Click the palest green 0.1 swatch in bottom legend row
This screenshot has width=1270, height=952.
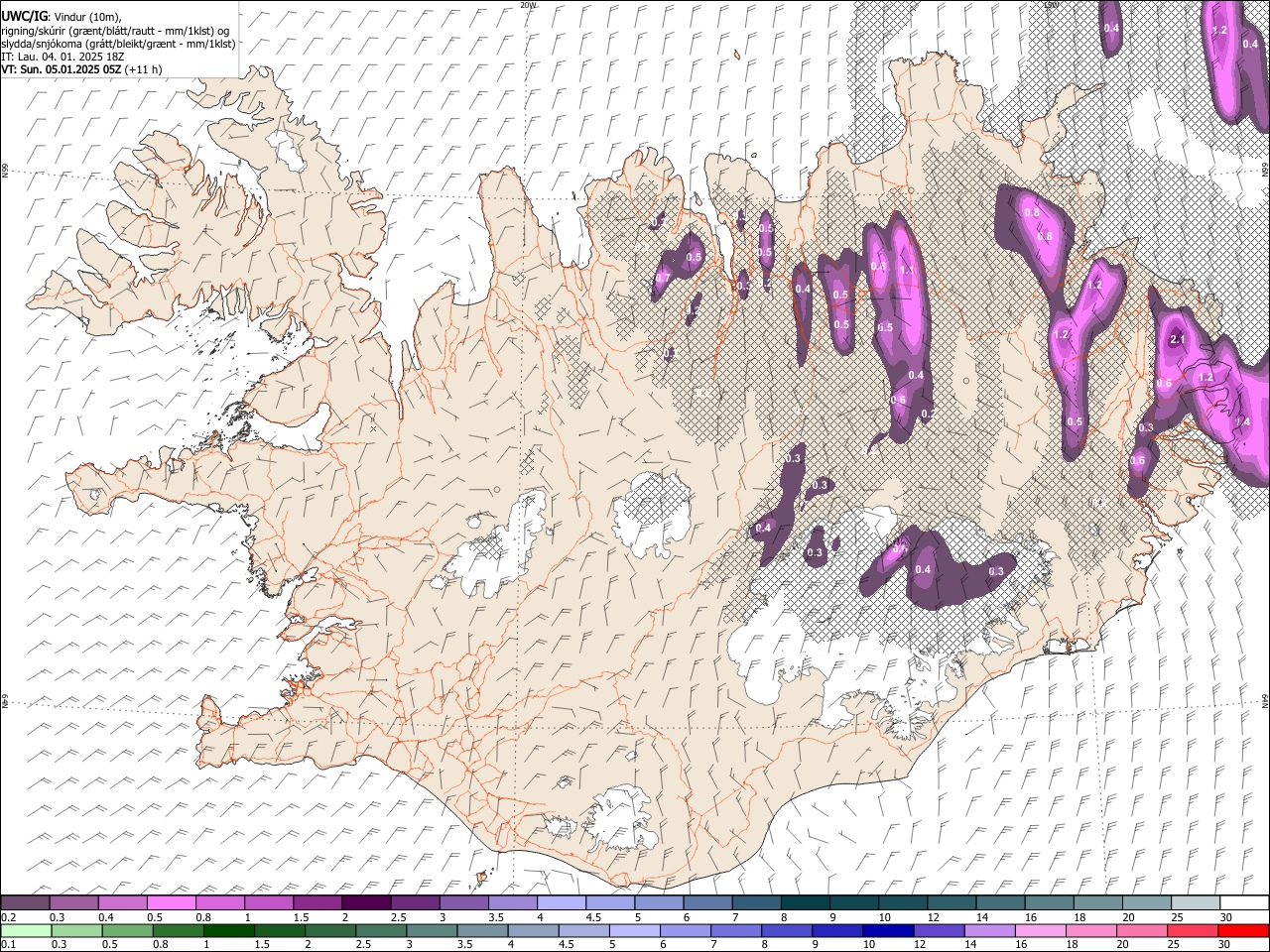coord(26,931)
